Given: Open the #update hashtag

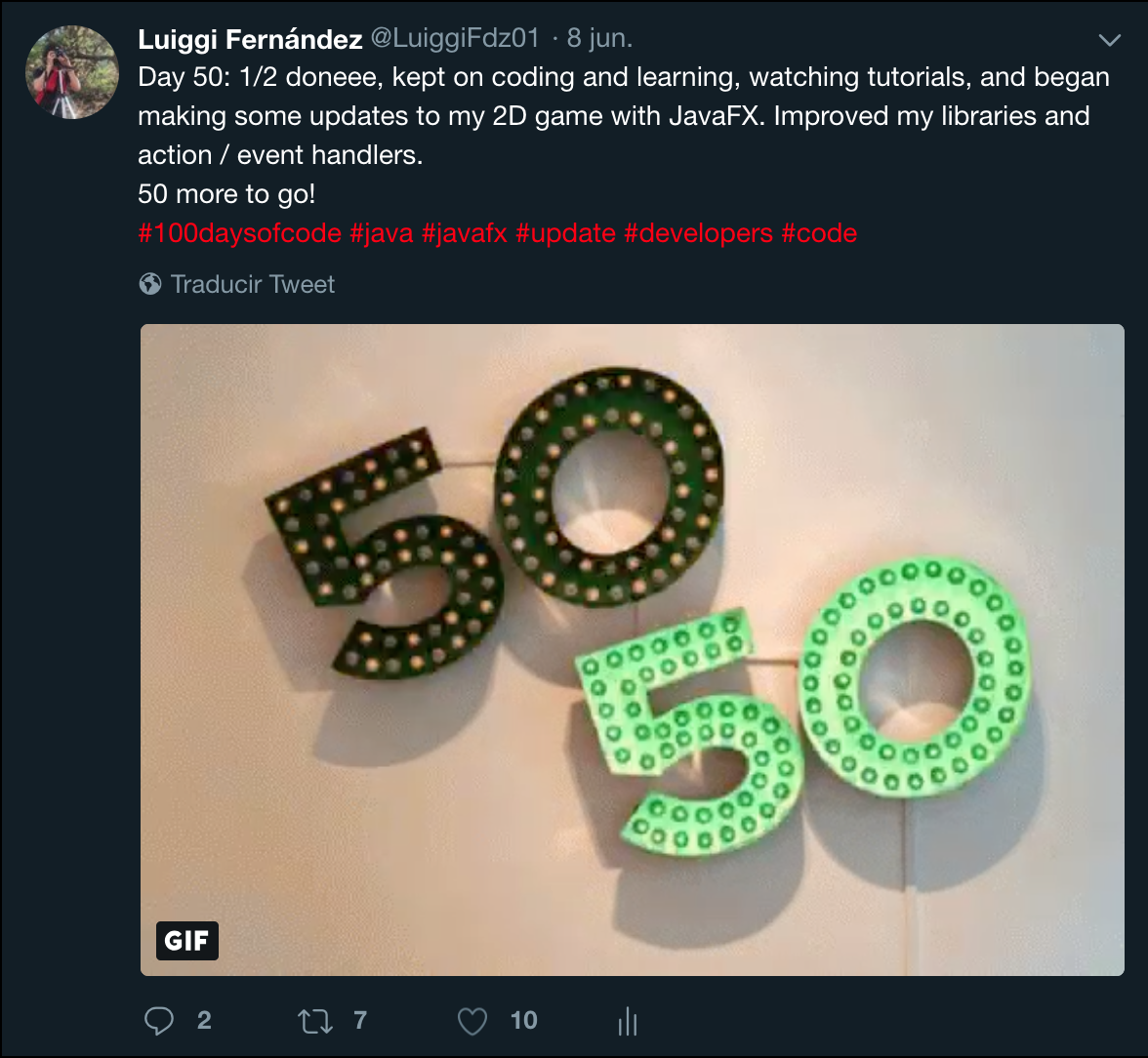Looking at the screenshot, I should click(x=565, y=233).
